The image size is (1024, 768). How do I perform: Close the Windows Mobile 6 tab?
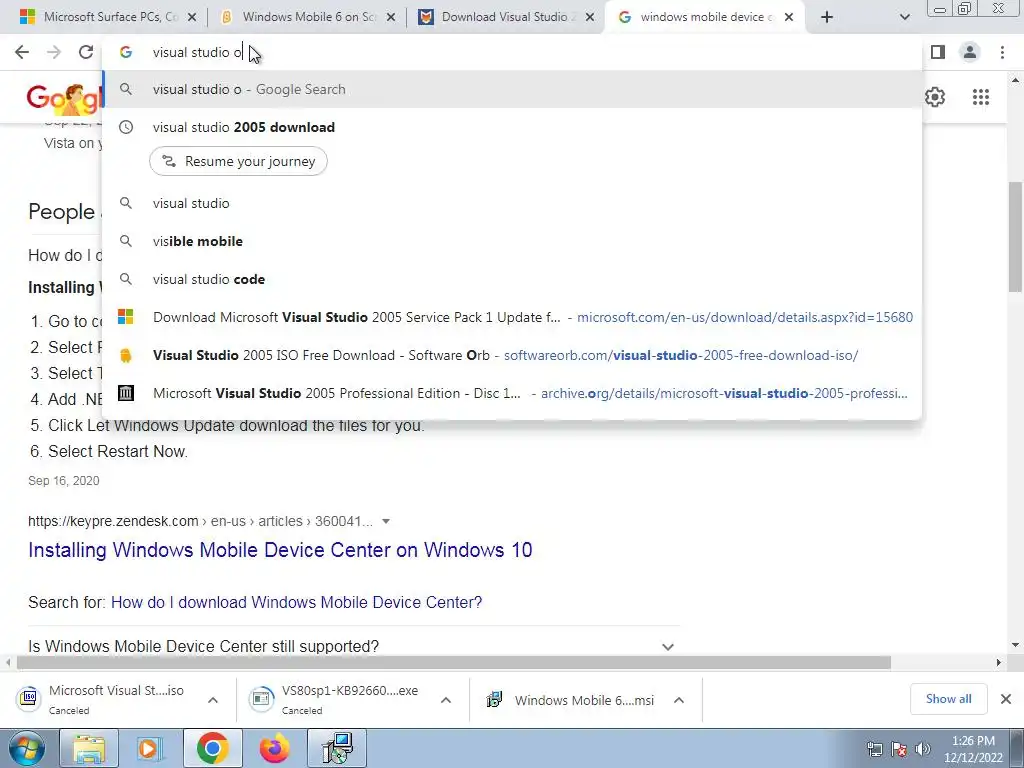(x=391, y=17)
